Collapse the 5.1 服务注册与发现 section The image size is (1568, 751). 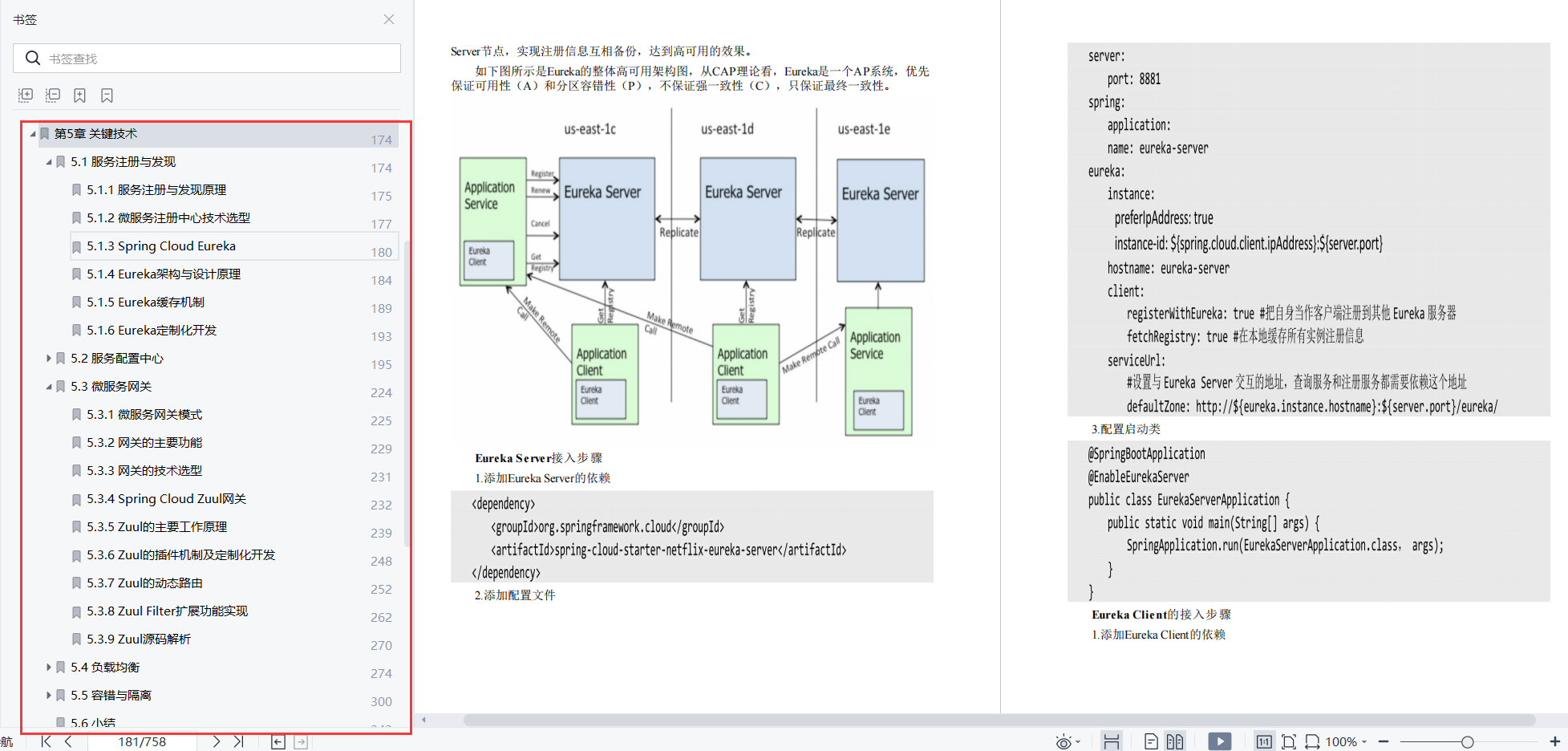[49, 162]
